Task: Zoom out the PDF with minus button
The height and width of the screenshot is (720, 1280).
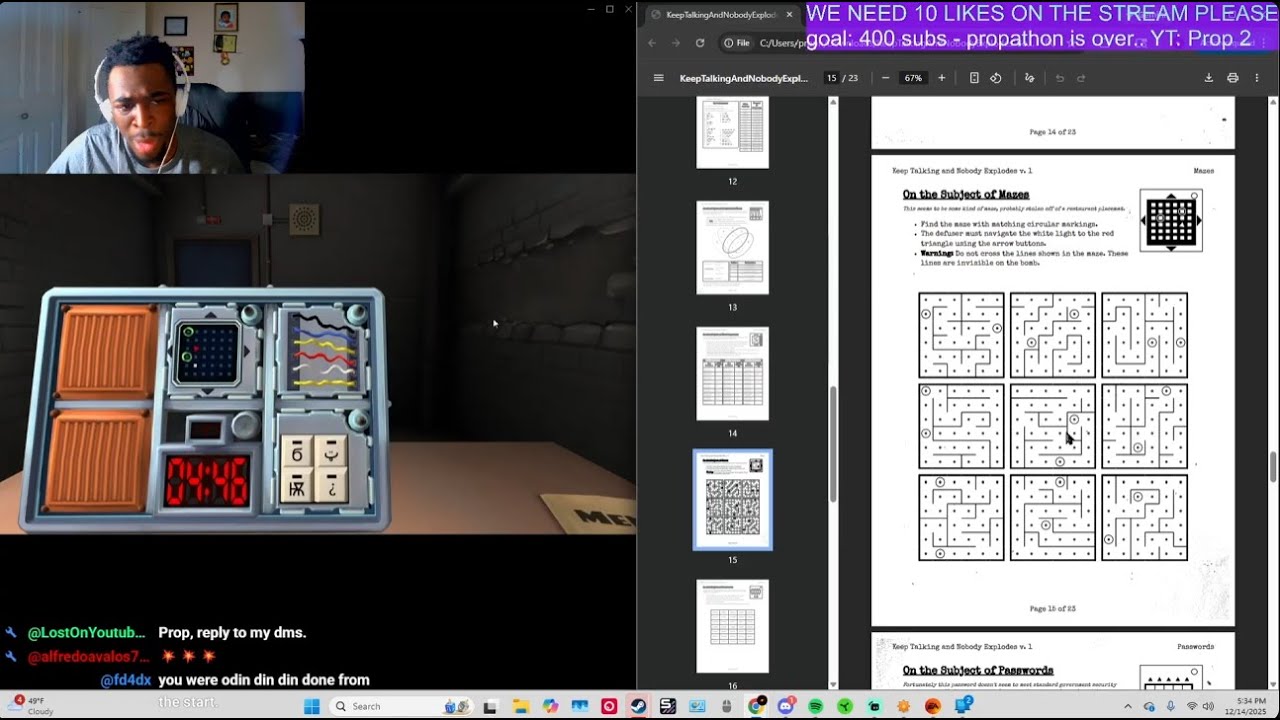Action: (x=885, y=78)
